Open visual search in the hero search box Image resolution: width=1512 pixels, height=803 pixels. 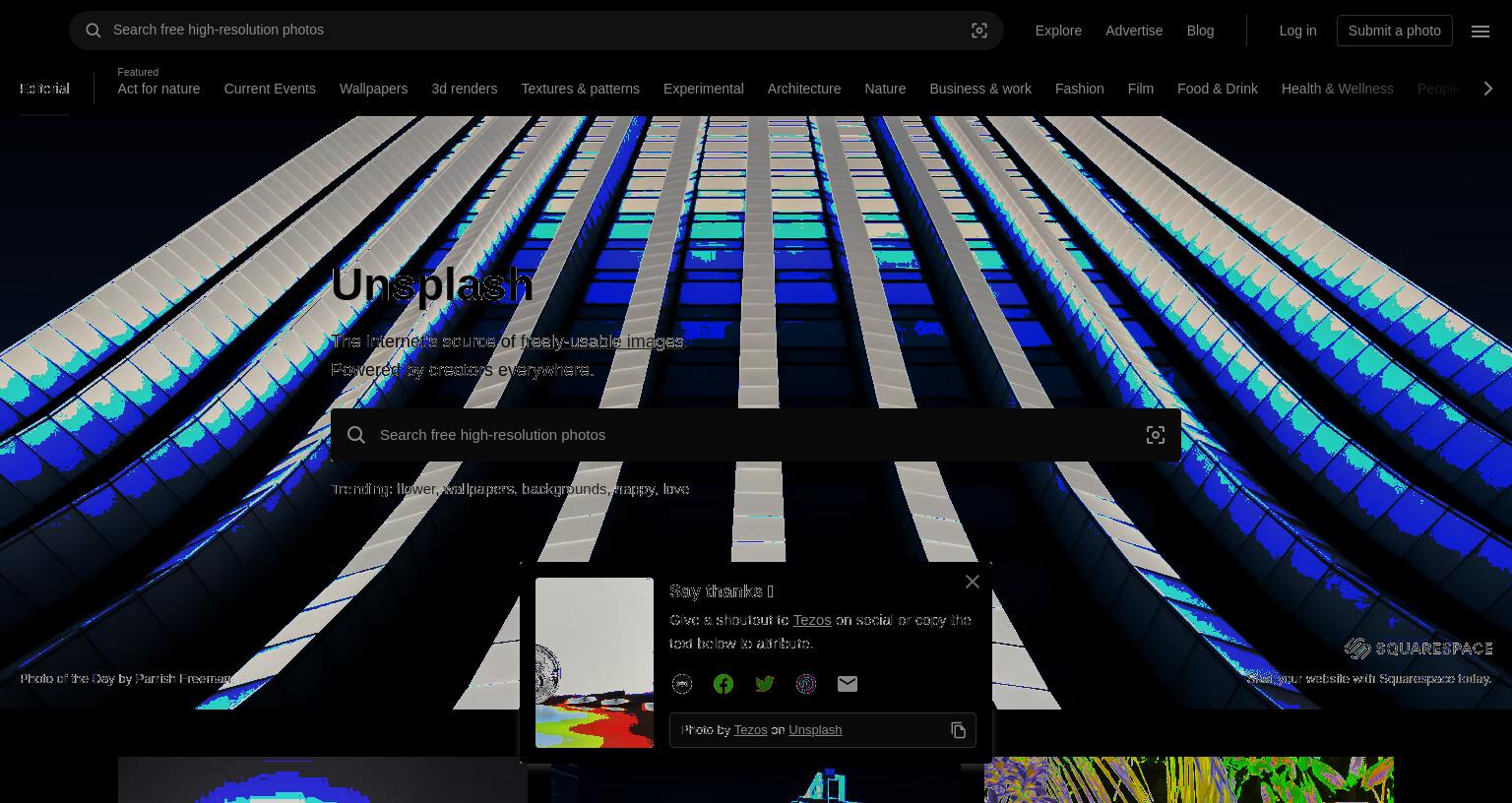(1156, 435)
